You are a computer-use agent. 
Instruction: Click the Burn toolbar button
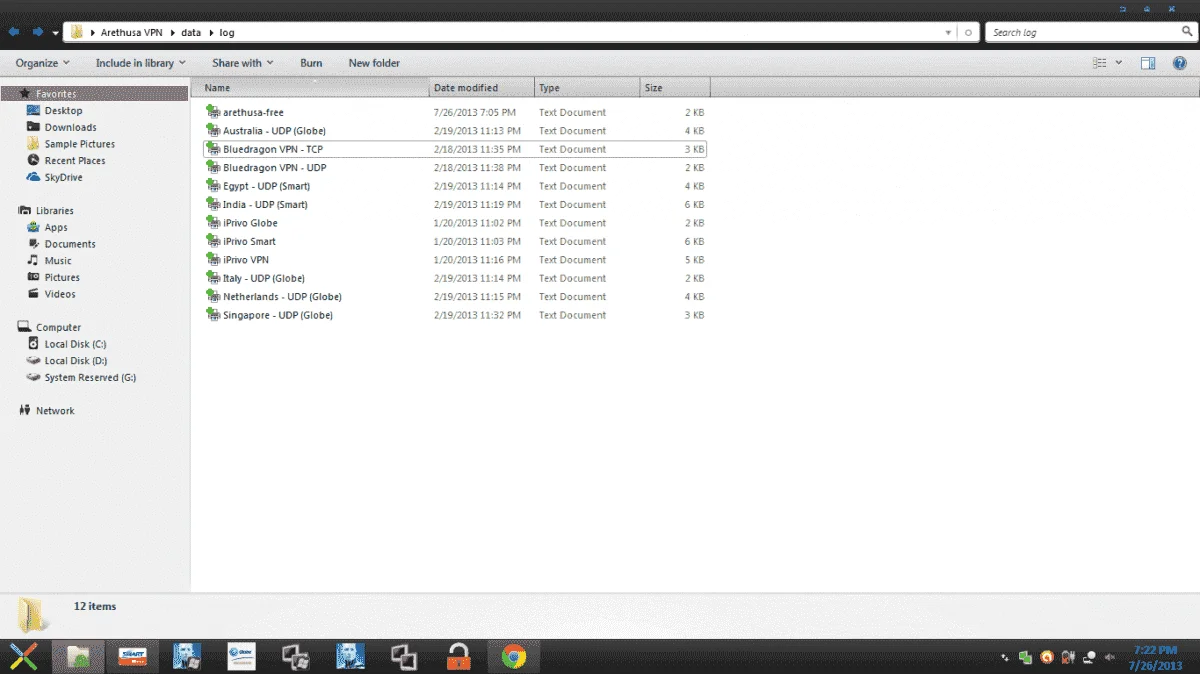pyautogui.click(x=311, y=63)
